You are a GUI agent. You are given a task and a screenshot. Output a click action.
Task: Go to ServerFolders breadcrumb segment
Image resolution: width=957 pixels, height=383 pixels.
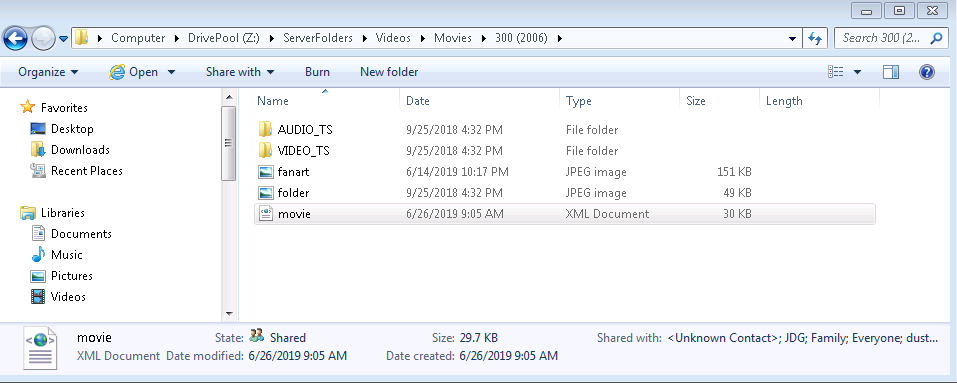(x=318, y=38)
